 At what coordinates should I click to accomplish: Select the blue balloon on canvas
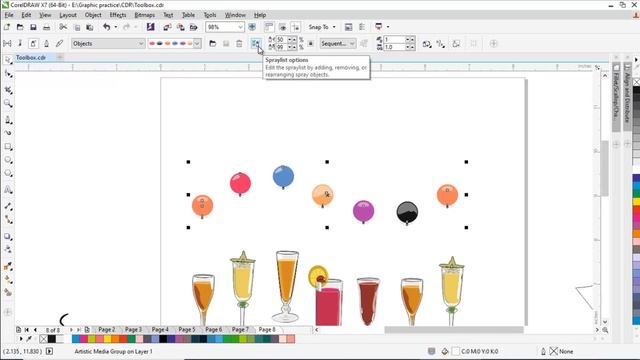point(283,177)
